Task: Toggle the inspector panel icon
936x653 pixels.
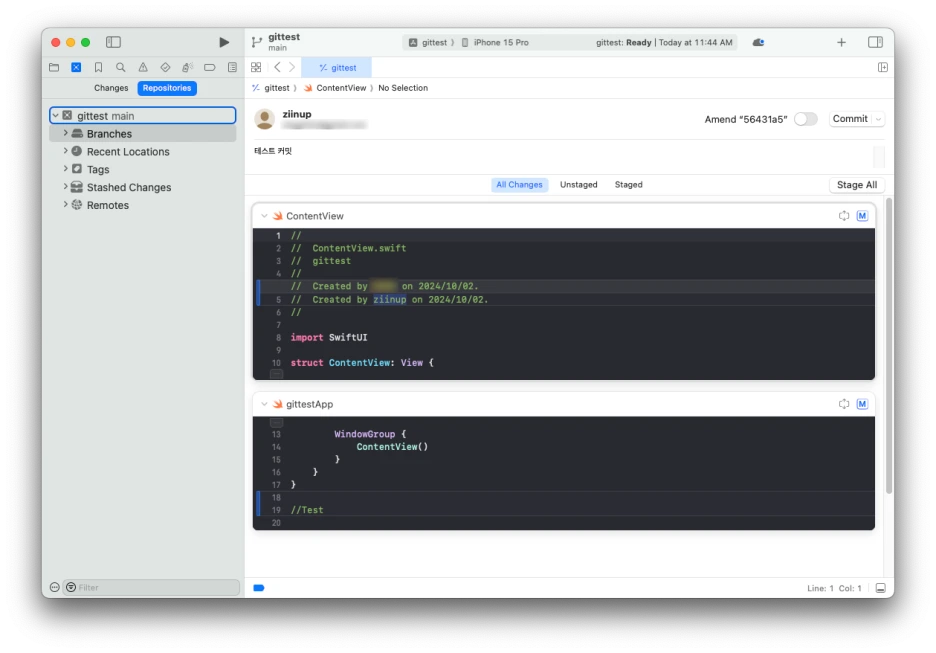Action: pyautogui.click(x=875, y=42)
